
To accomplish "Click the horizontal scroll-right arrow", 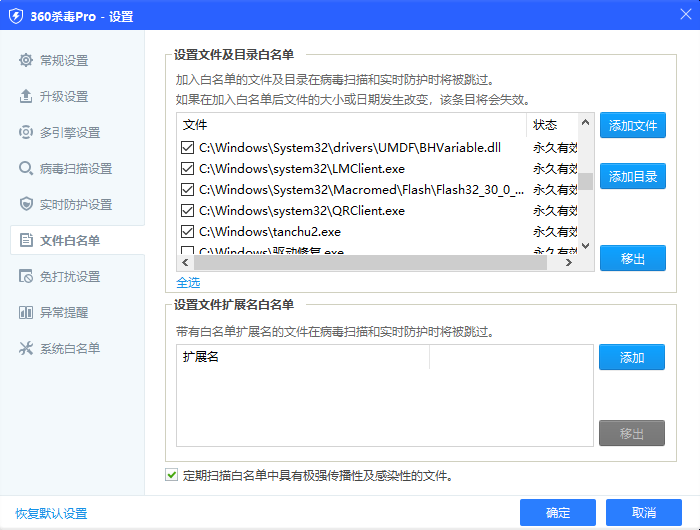I will tap(568, 263).
